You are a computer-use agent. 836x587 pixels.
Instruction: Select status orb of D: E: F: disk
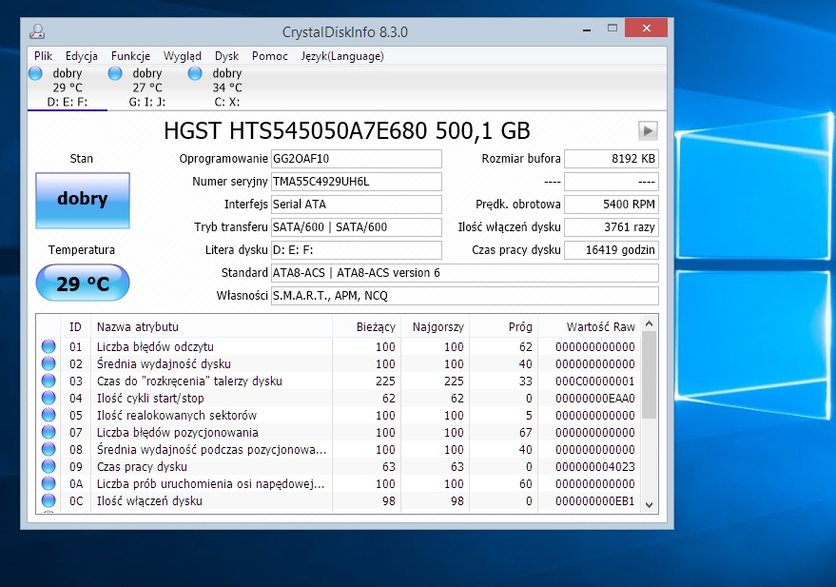click(x=35, y=74)
